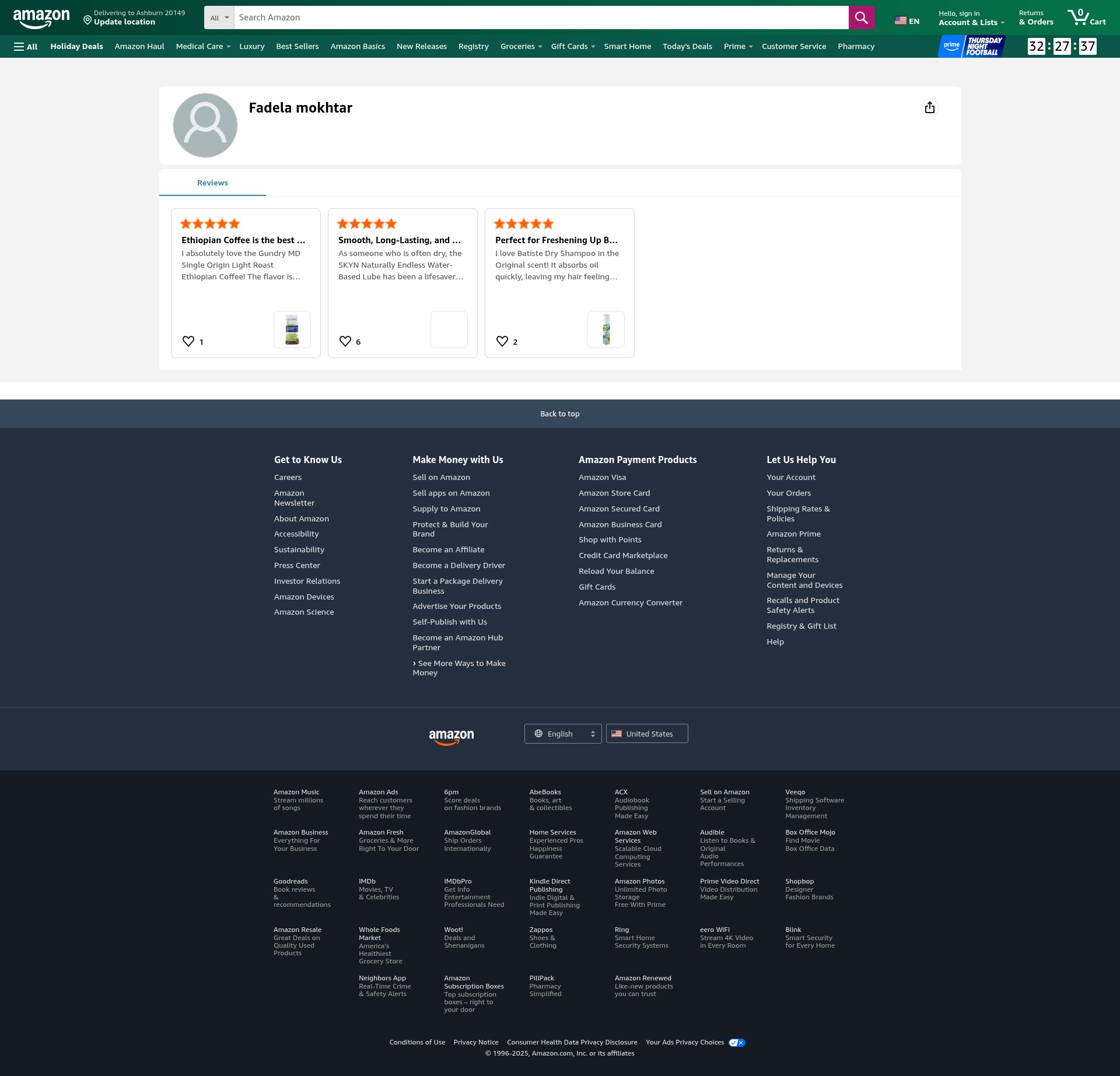Click the Prime Thursday Night Football banner

coord(972,46)
